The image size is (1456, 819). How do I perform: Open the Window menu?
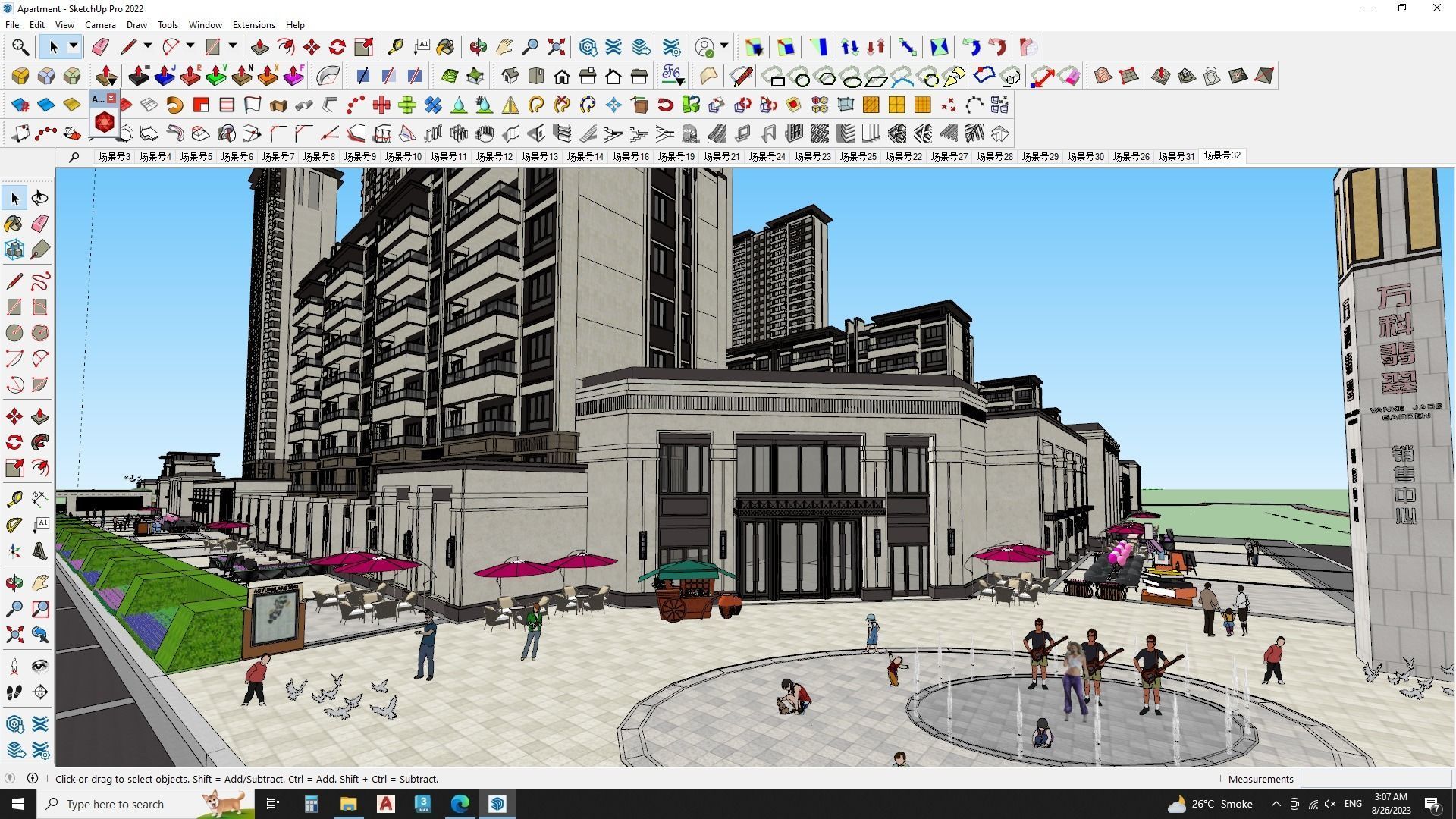click(x=205, y=24)
